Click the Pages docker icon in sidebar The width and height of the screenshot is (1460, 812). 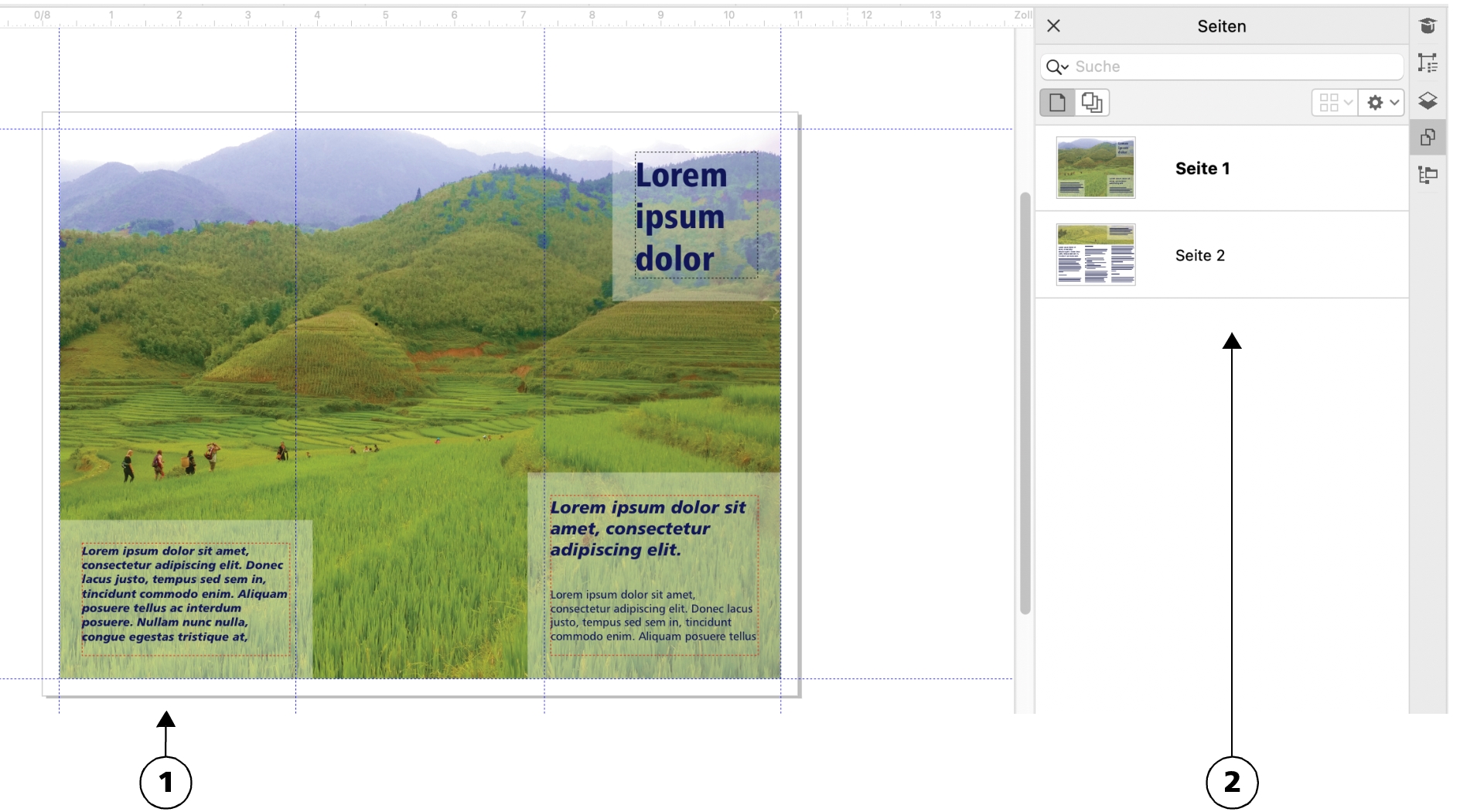[x=1428, y=138]
